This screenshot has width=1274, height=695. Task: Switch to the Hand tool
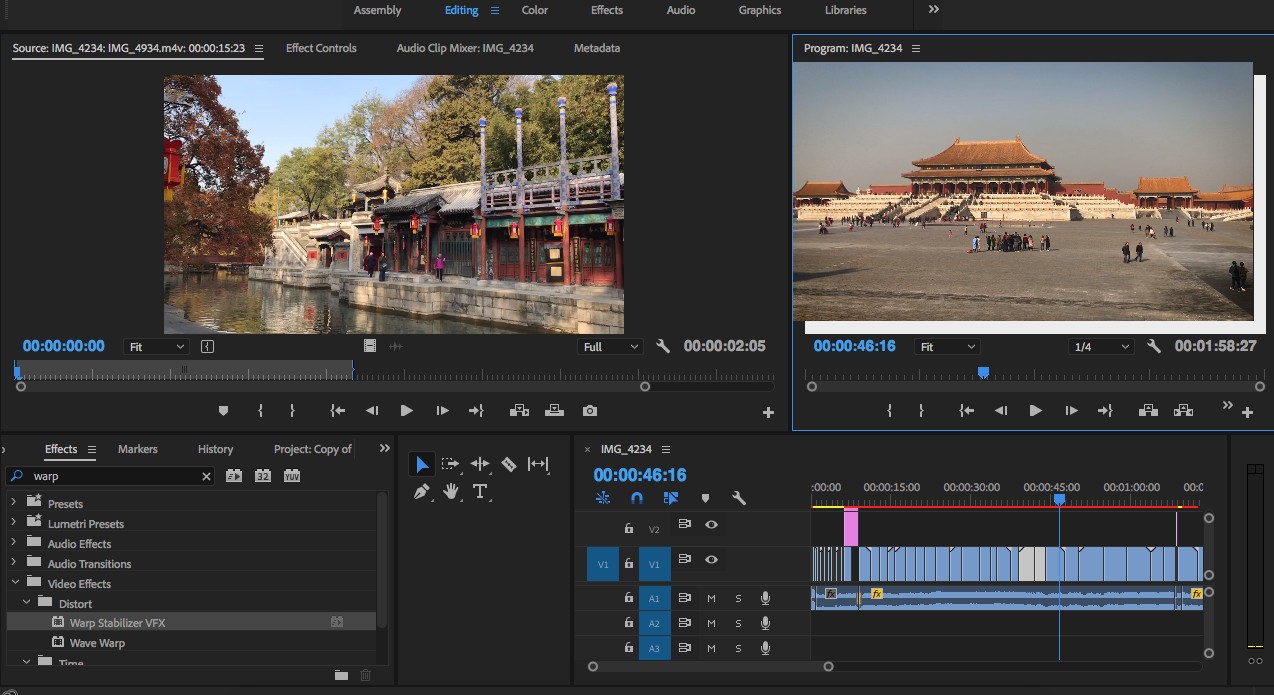coord(451,491)
